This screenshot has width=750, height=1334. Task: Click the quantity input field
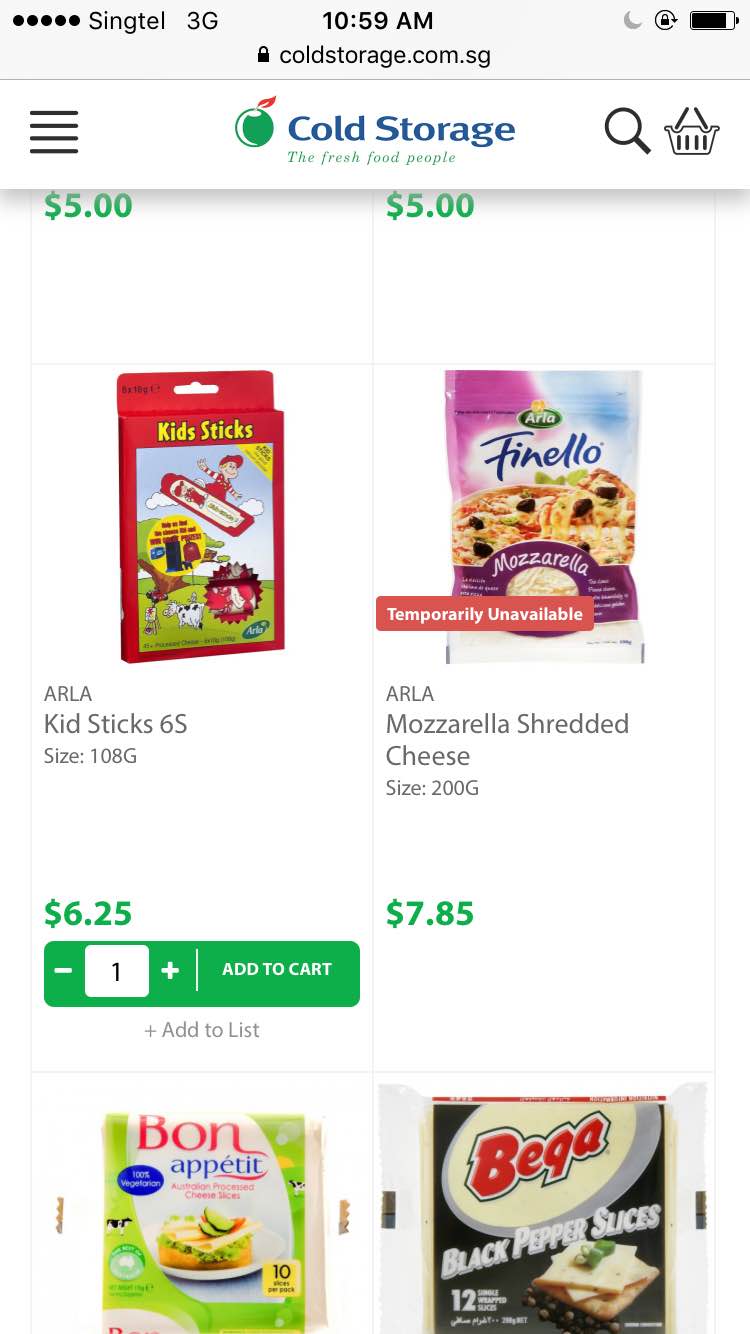(x=117, y=970)
